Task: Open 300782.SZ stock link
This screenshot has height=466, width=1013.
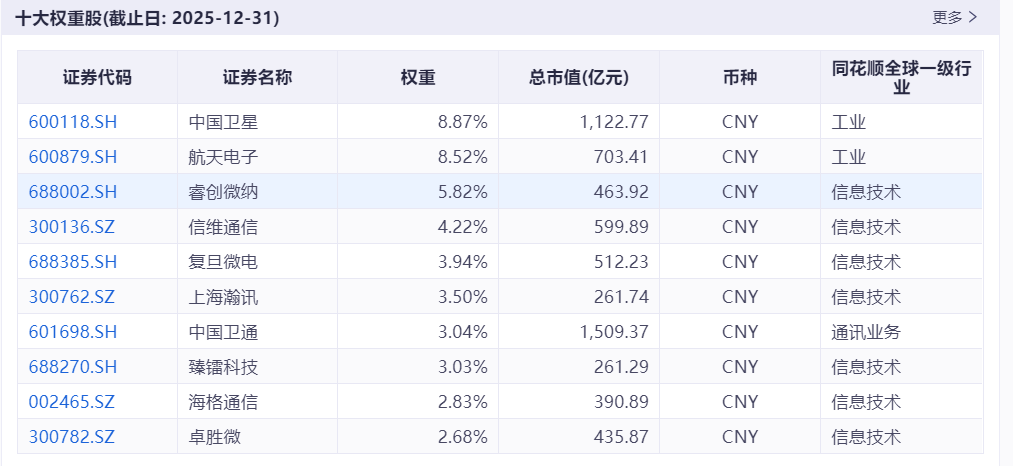Action: point(72,437)
